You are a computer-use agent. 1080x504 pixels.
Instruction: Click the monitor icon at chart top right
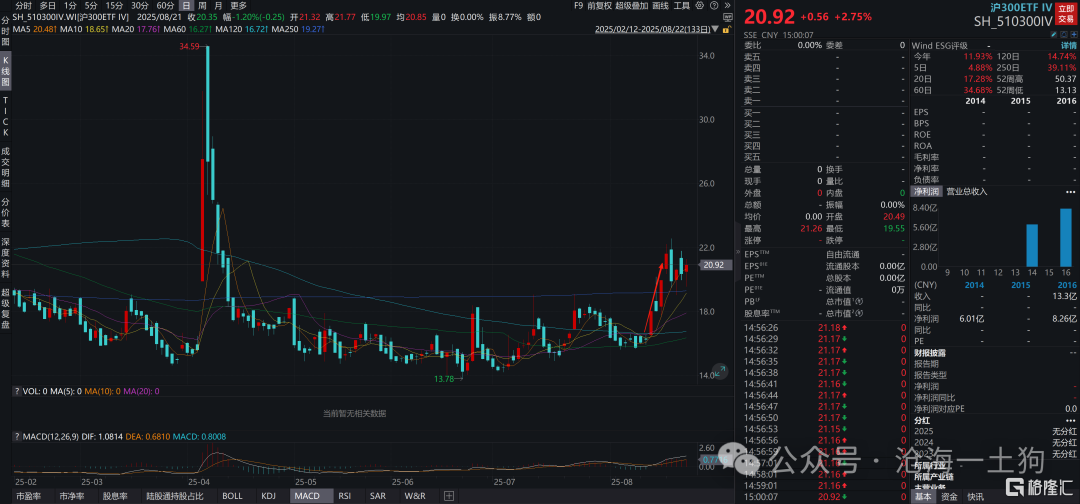click(x=728, y=17)
